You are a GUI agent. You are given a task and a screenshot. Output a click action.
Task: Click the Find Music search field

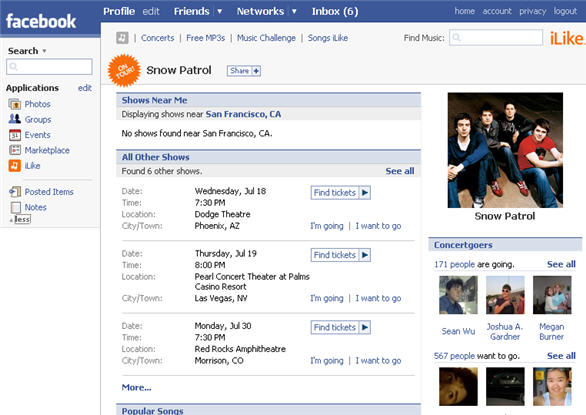tap(496, 37)
